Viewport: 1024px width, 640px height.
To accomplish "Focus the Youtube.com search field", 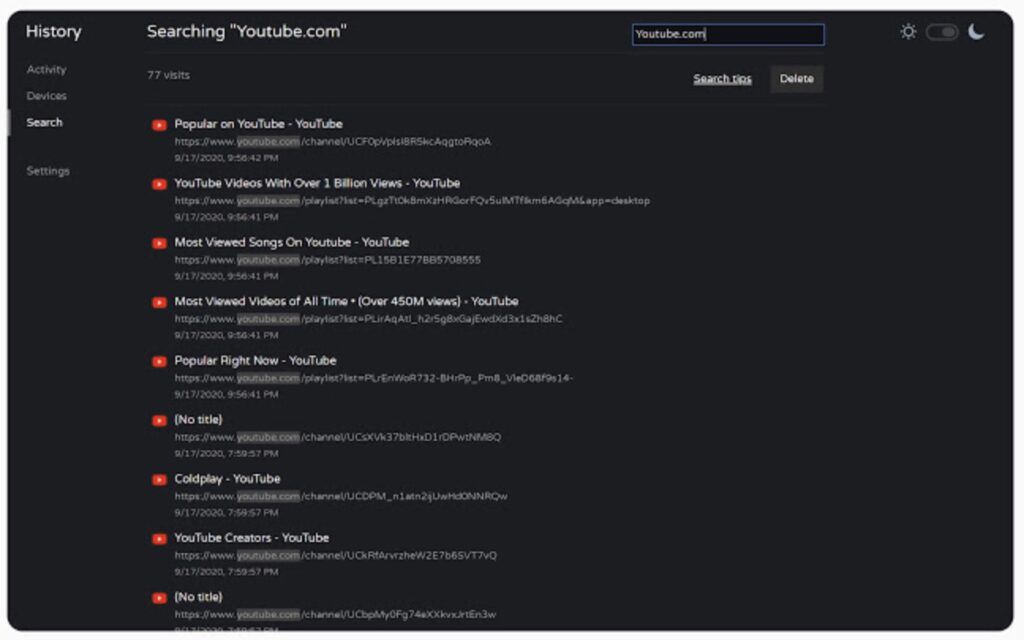I will (x=728, y=34).
